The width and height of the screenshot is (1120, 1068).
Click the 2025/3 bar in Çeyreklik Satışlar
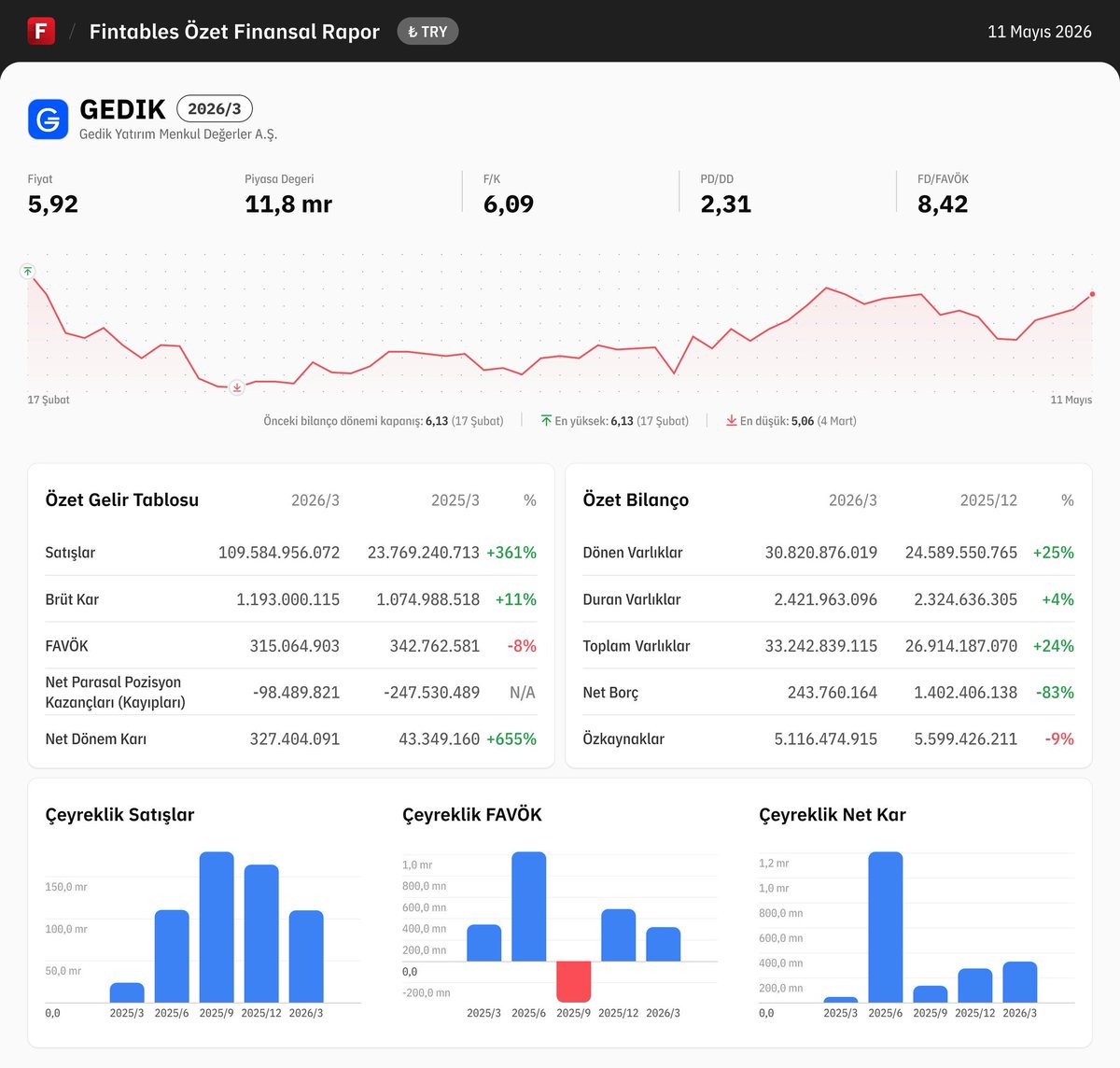pyautogui.click(x=127, y=992)
